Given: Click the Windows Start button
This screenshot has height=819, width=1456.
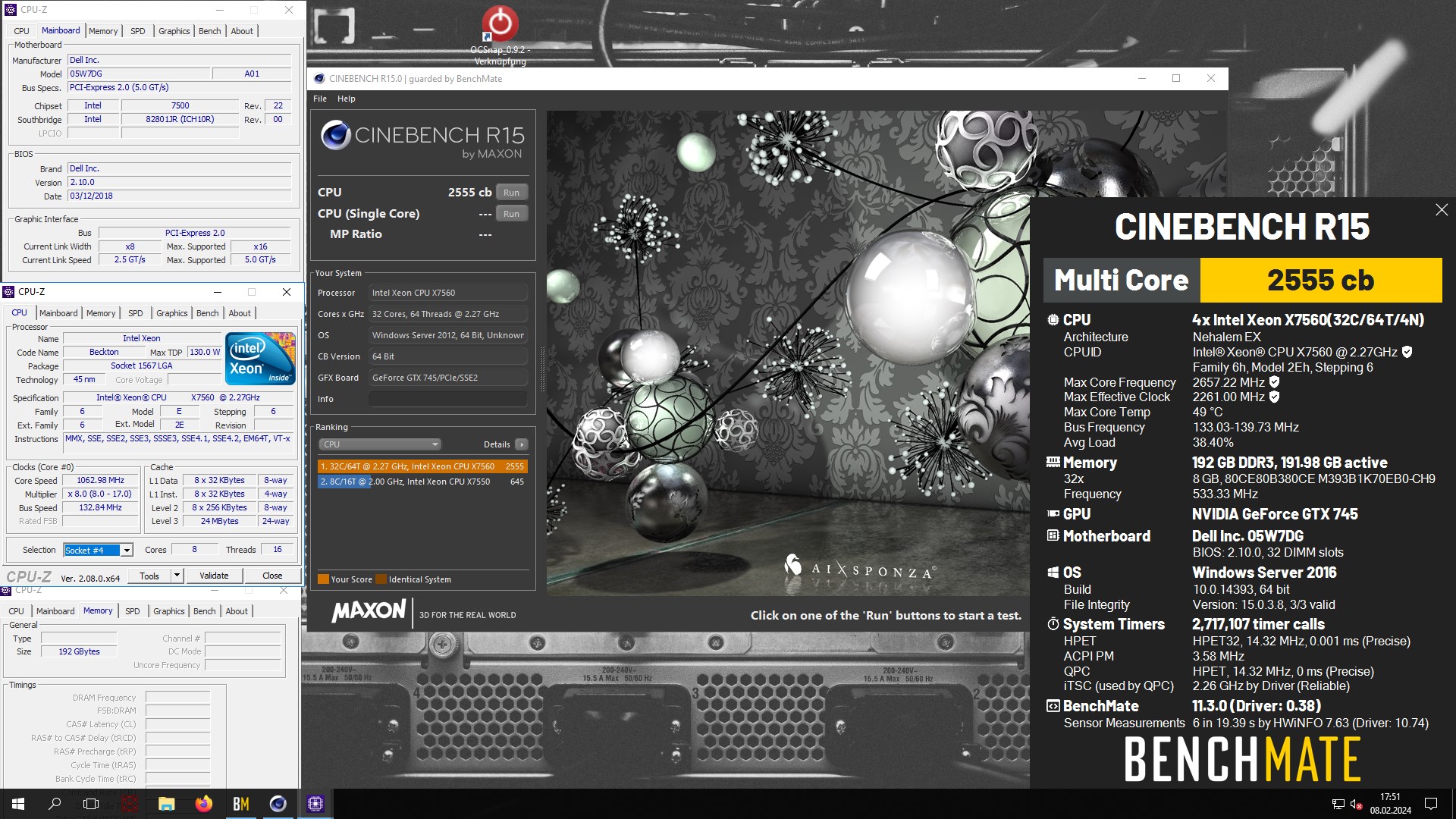Looking at the screenshot, I should click(18, 804).
